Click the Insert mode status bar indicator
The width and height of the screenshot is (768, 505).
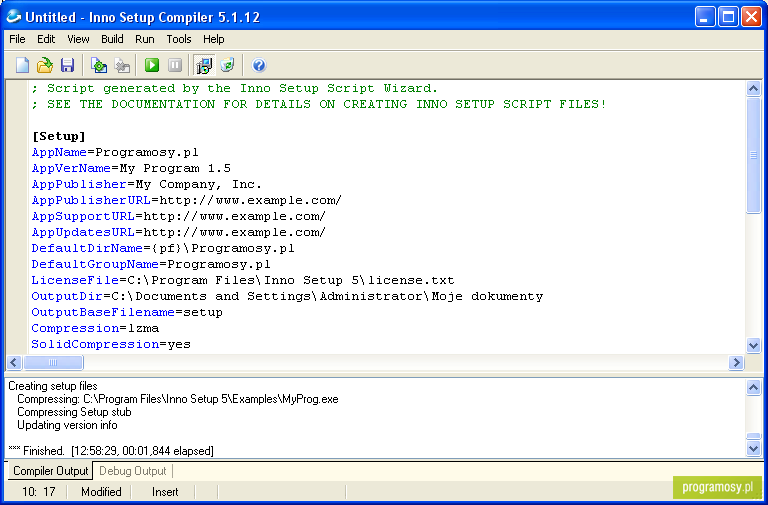click(165, 492)
